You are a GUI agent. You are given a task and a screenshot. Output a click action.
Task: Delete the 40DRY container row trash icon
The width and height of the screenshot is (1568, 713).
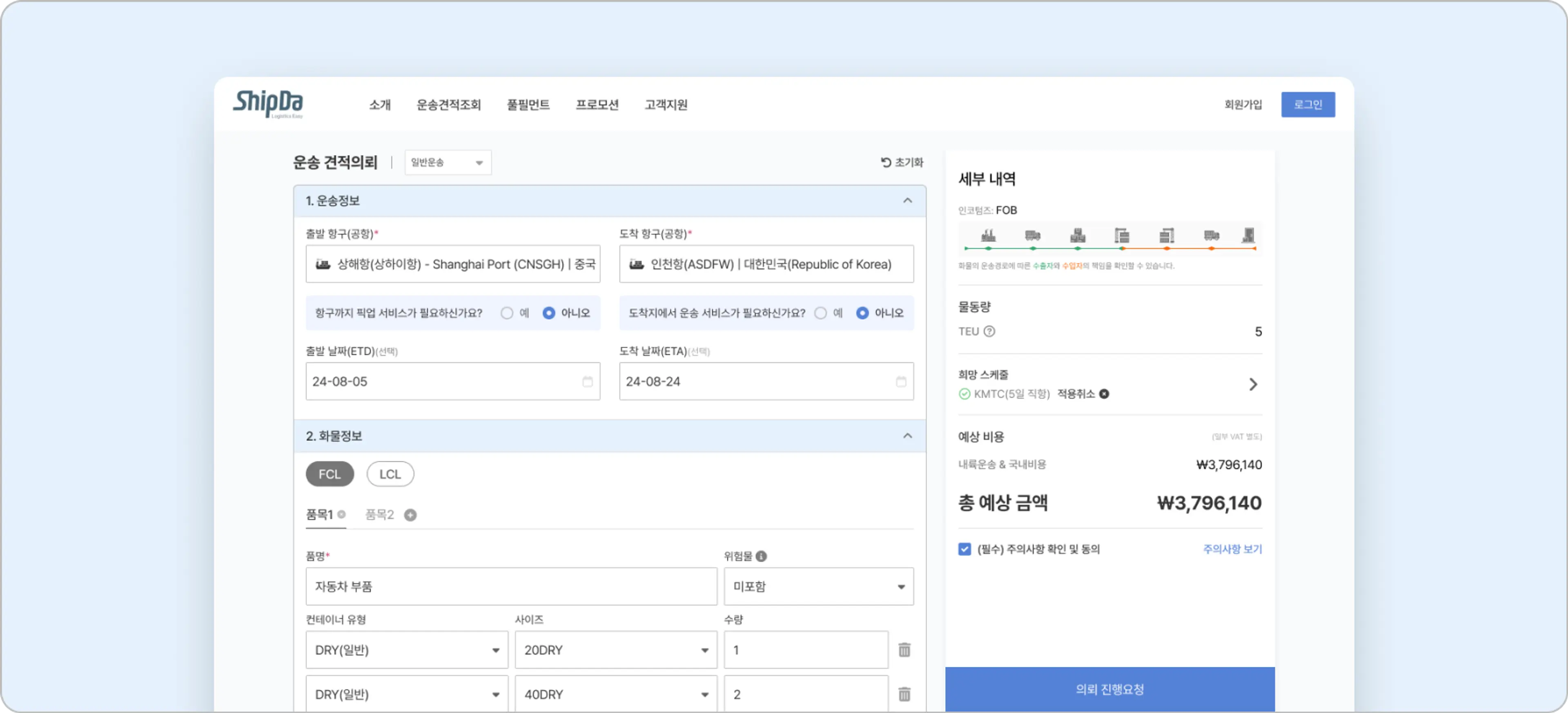pyautogui.click(x=904, y=695)
